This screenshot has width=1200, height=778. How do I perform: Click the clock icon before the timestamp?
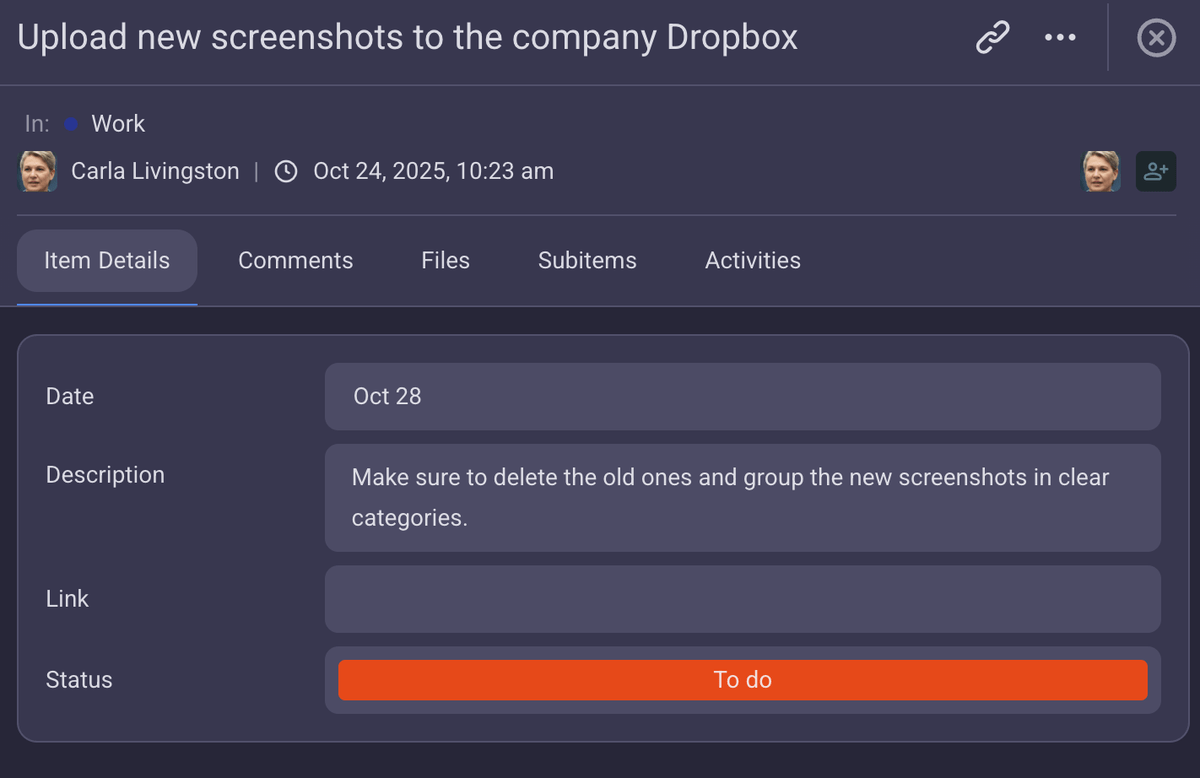286,171
